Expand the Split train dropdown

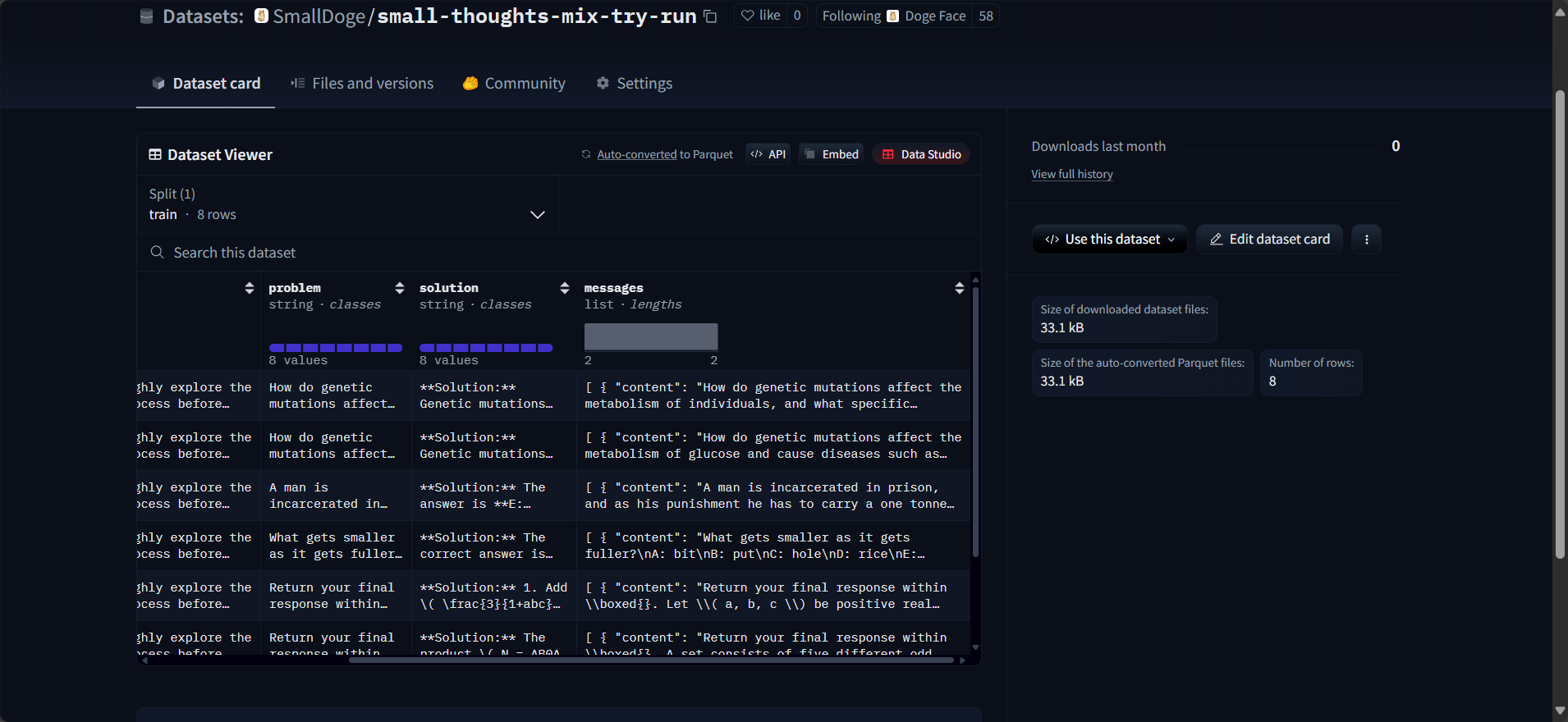pos(347,204)
